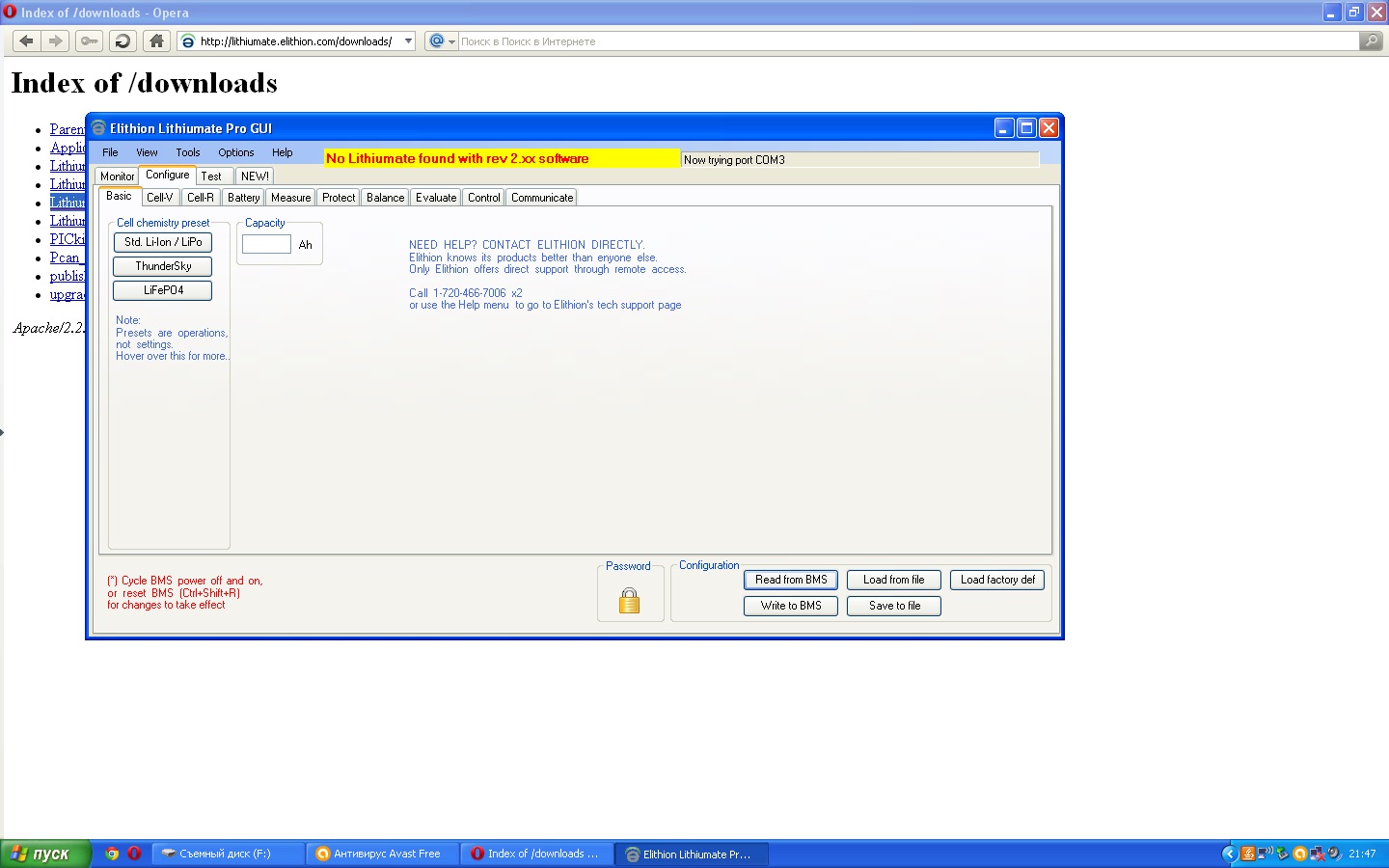The width and height of the screenshot is (1389, 868).
Task: Open the Parent link in the Opera page
Action: 68,129
